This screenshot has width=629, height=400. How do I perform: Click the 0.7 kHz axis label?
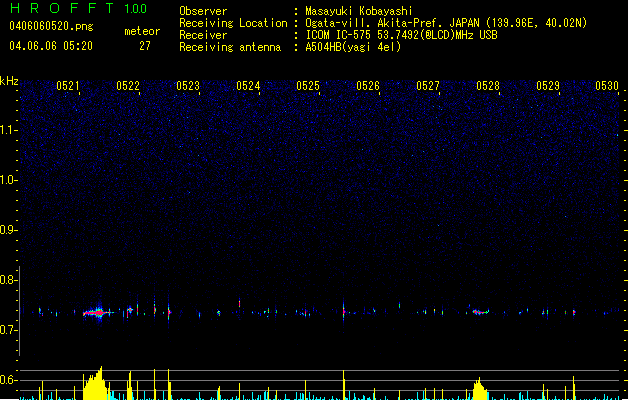(x=8, y=330)
